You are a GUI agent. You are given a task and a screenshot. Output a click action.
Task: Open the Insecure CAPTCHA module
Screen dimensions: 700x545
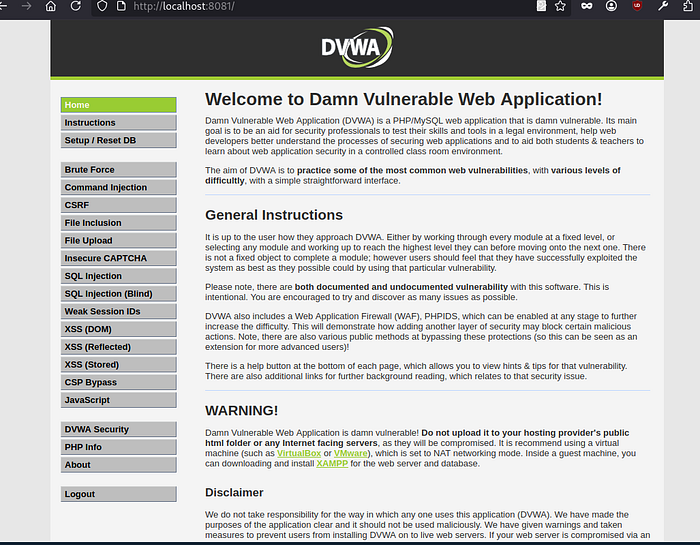pos(119,258)
